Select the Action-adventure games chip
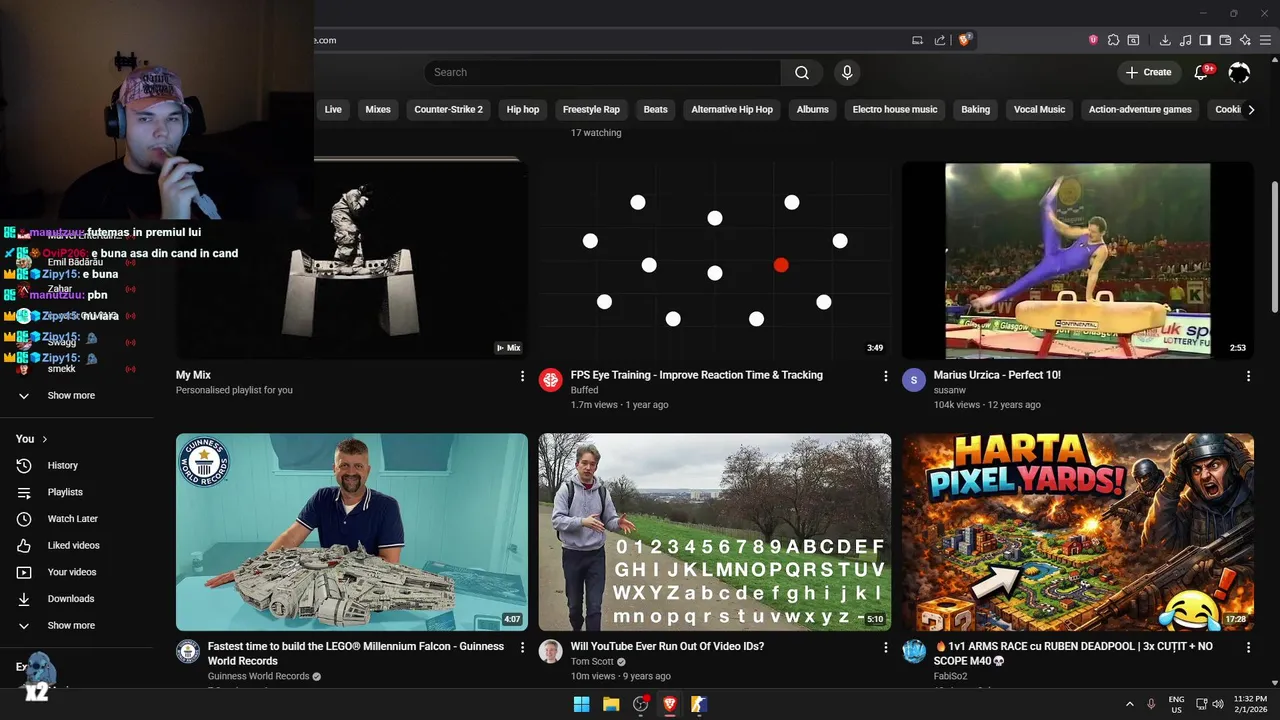 [1140, 110]
